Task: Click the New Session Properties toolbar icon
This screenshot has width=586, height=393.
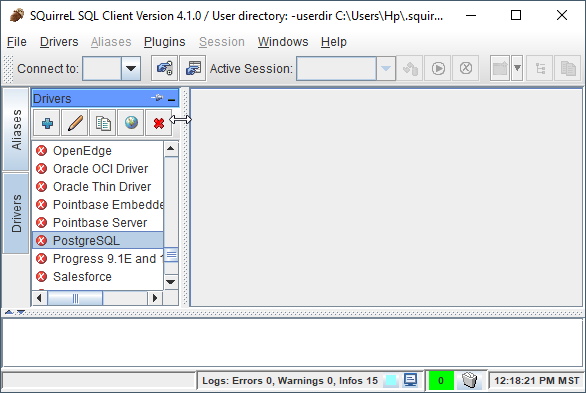Action: click(x=193, y=68)
